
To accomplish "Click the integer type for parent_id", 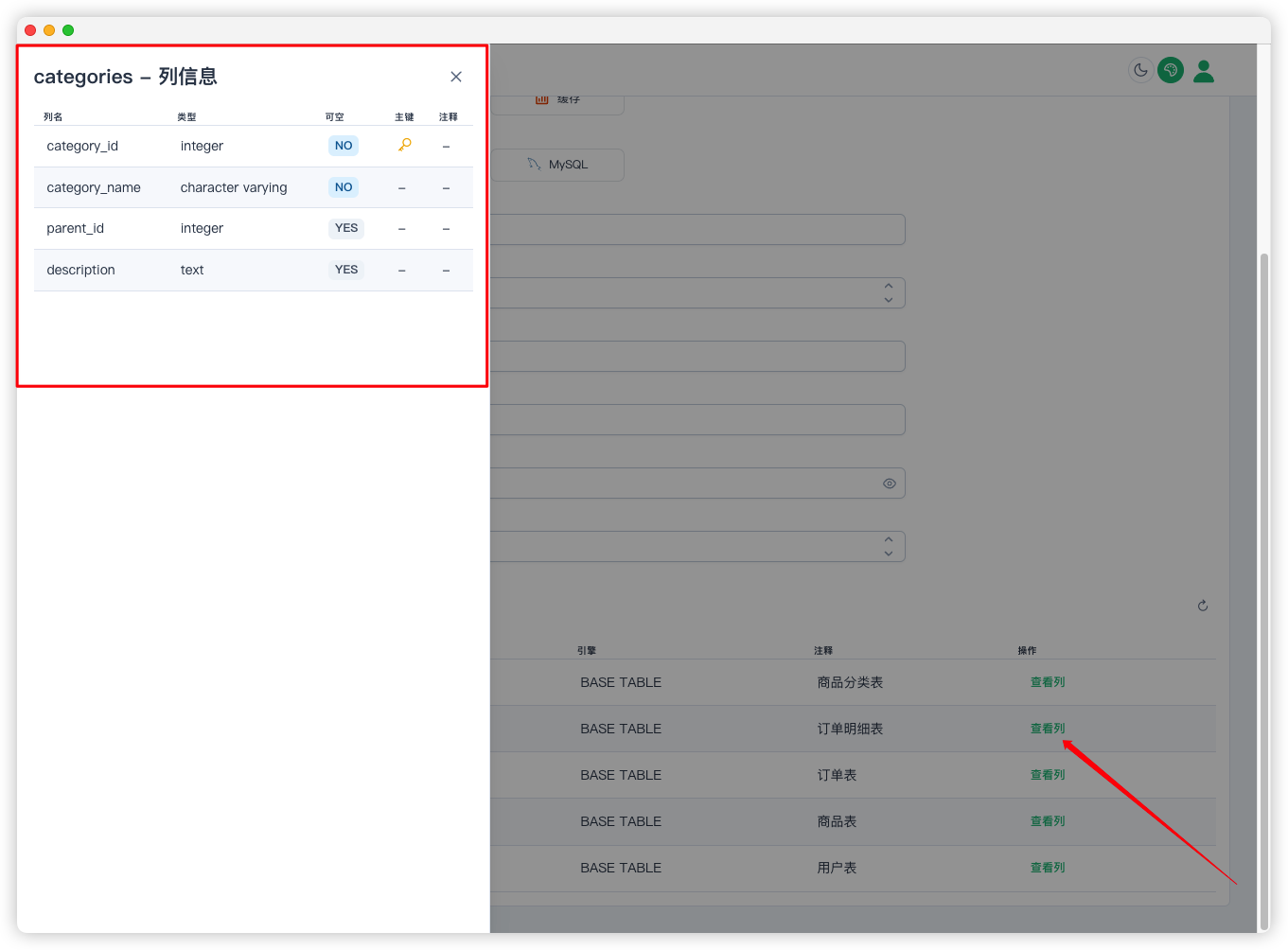I will 202,228.
